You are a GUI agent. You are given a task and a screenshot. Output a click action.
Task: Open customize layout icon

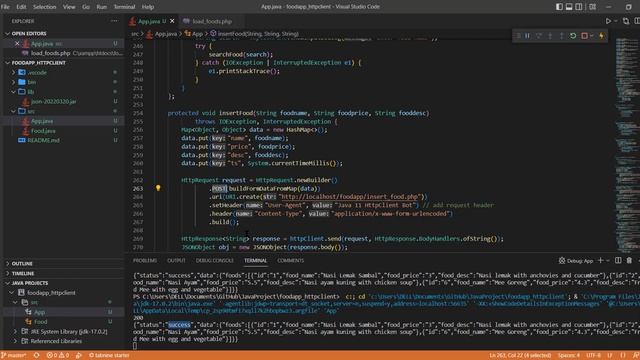coord(592,7)
